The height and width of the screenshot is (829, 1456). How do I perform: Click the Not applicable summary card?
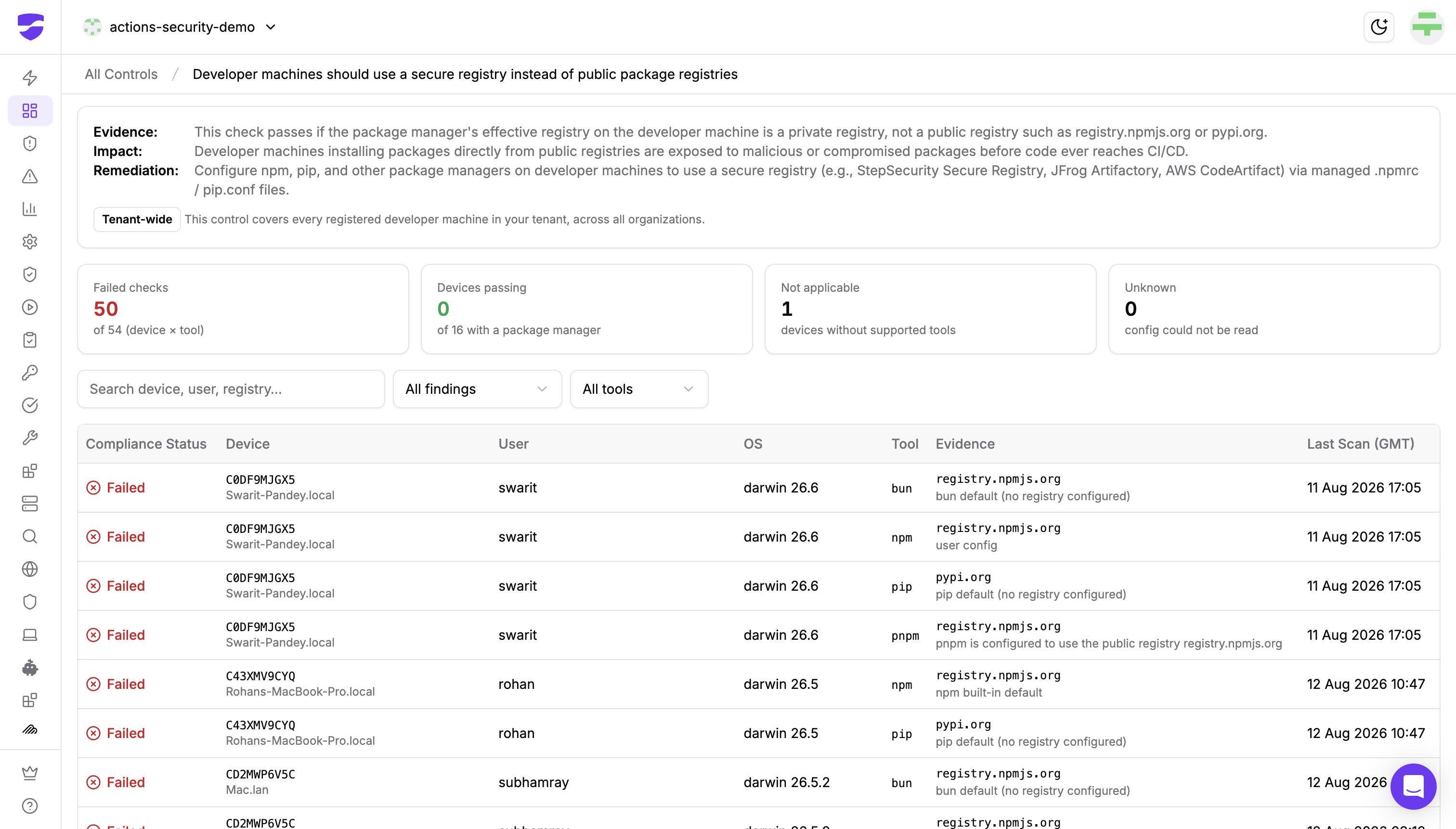click(930, 309)
